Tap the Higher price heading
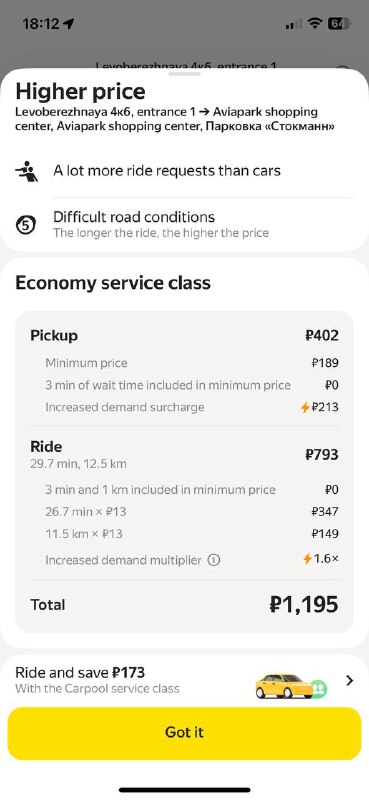The width and height of the screenshot is (369, 800). [80, 92]
